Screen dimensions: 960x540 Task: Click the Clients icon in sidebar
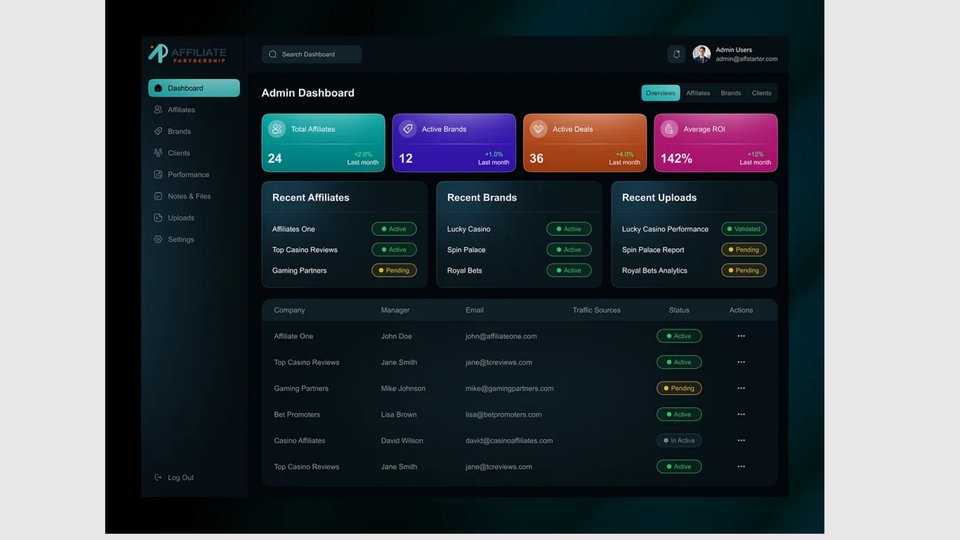click(158, 153)
